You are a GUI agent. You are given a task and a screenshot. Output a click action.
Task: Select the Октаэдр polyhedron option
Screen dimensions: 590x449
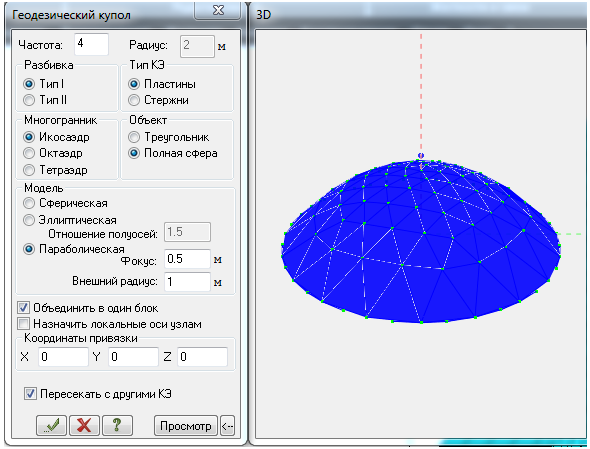[53, 153]
